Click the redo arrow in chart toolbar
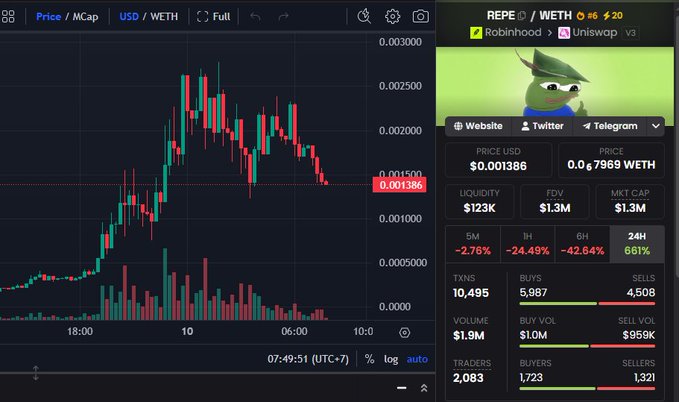 click(284, 16)
